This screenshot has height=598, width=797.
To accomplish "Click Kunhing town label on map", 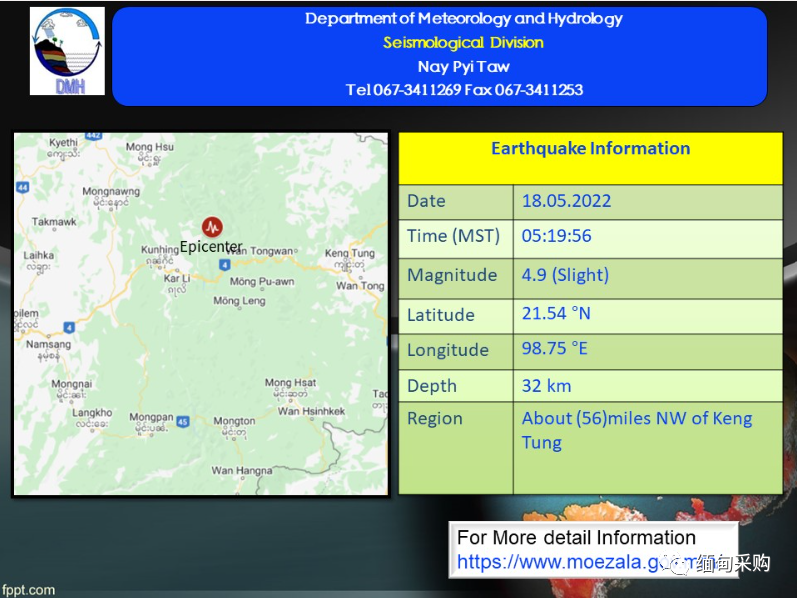I will (160, 250).
